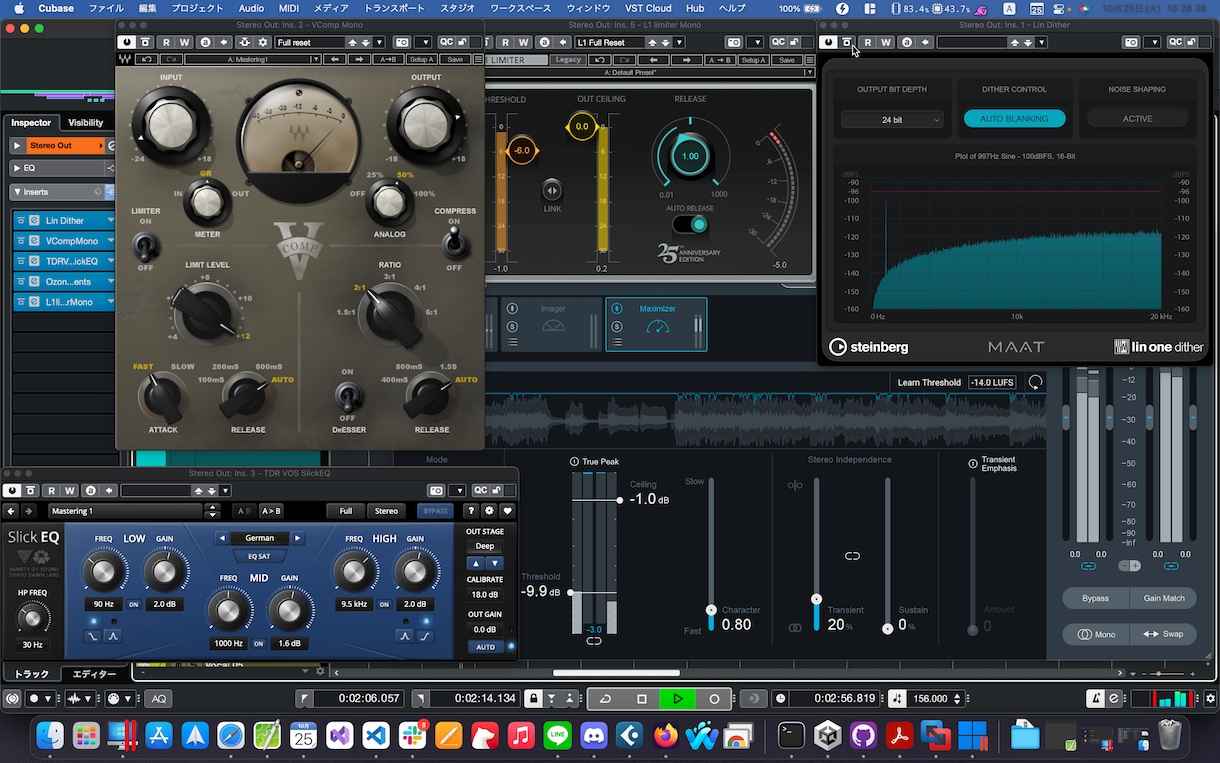Open LINE app from the Dock
The image size is (1220, 763).
click(x=557, y=736)
